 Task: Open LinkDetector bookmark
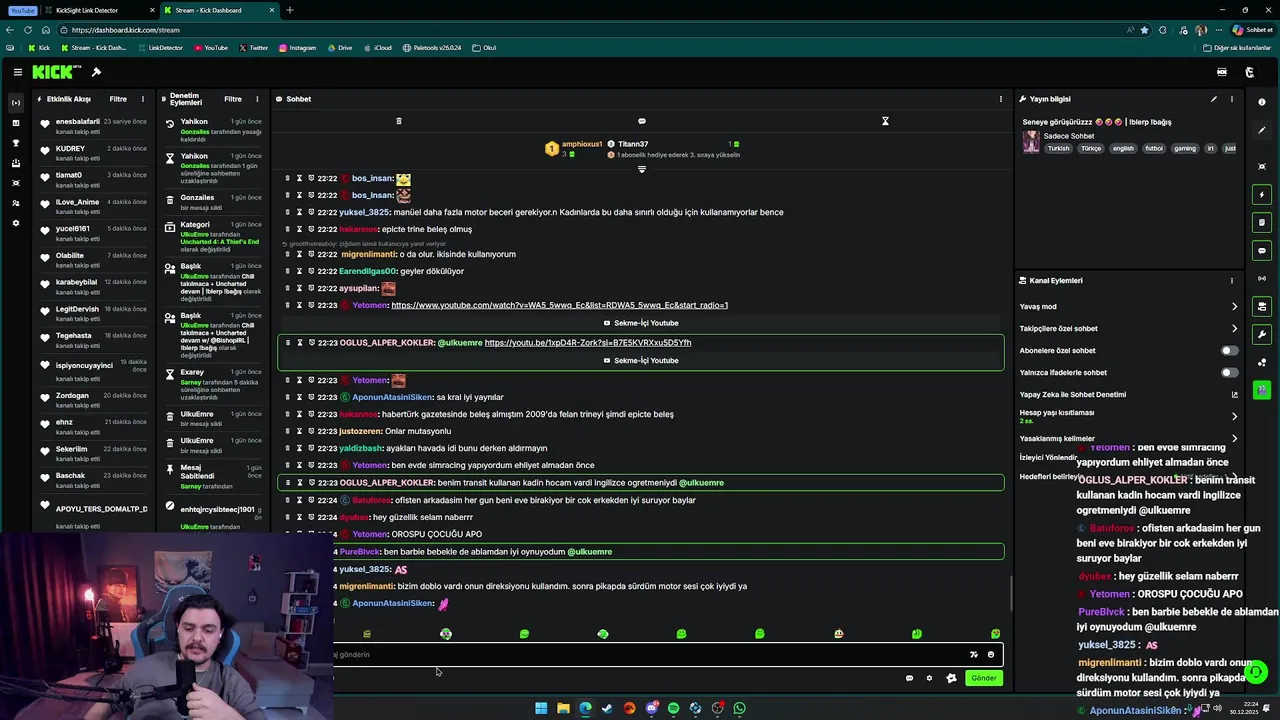160,48
